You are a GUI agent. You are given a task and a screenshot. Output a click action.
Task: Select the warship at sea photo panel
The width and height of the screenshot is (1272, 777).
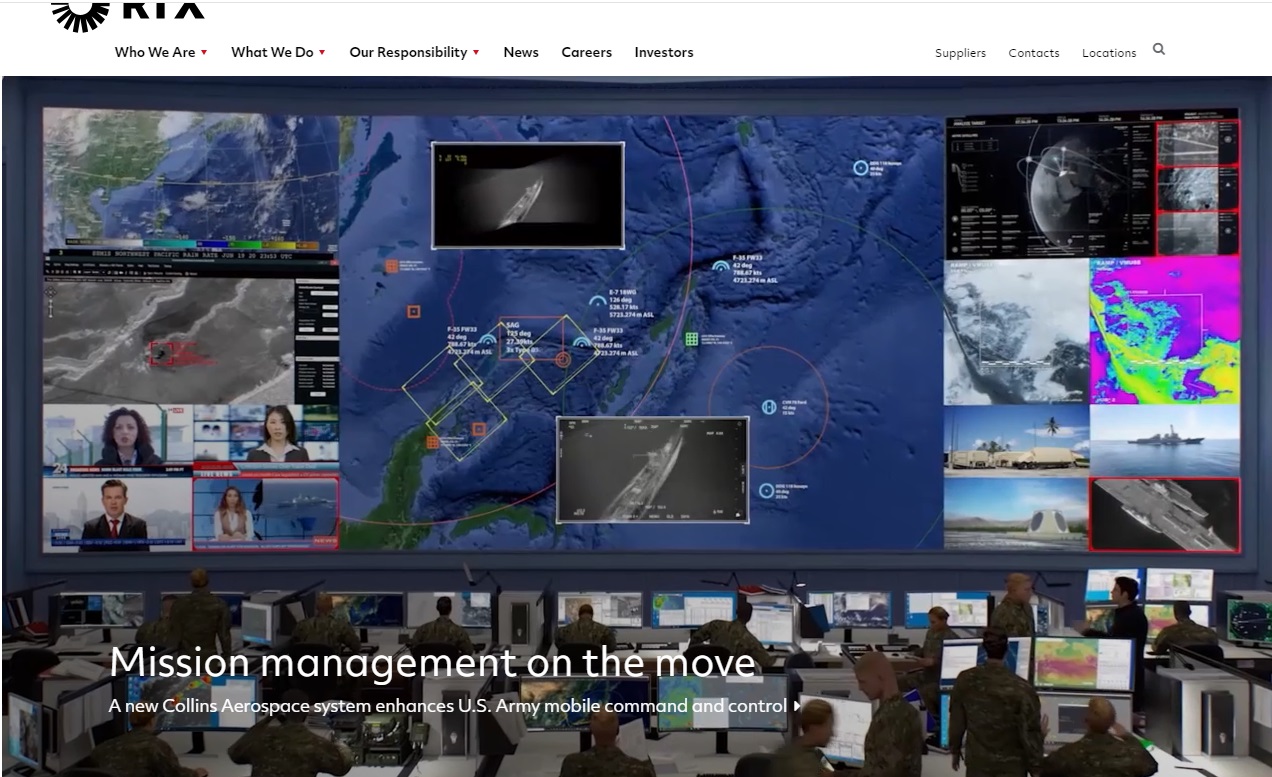pyautogui.click(x=1164, y=440)
